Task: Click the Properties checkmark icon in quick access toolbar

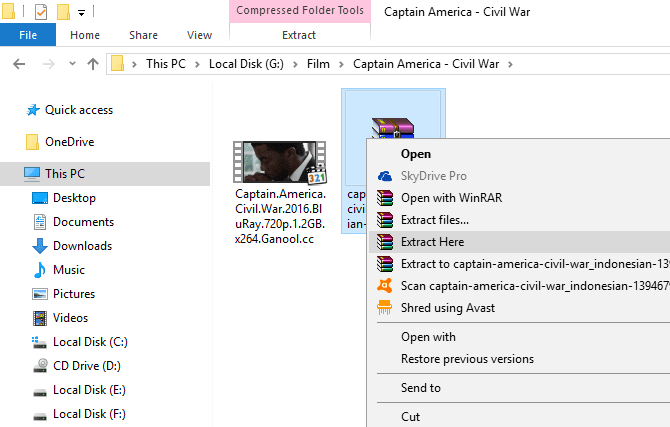Action: point(41,12)
